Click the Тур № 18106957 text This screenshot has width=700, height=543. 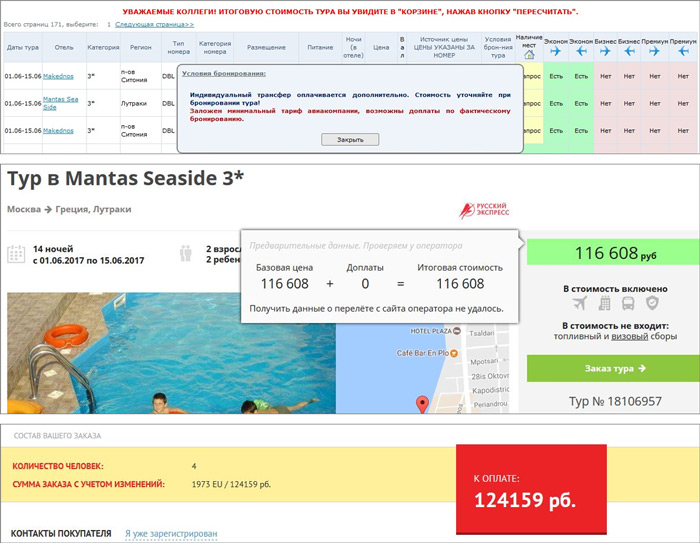615,401
